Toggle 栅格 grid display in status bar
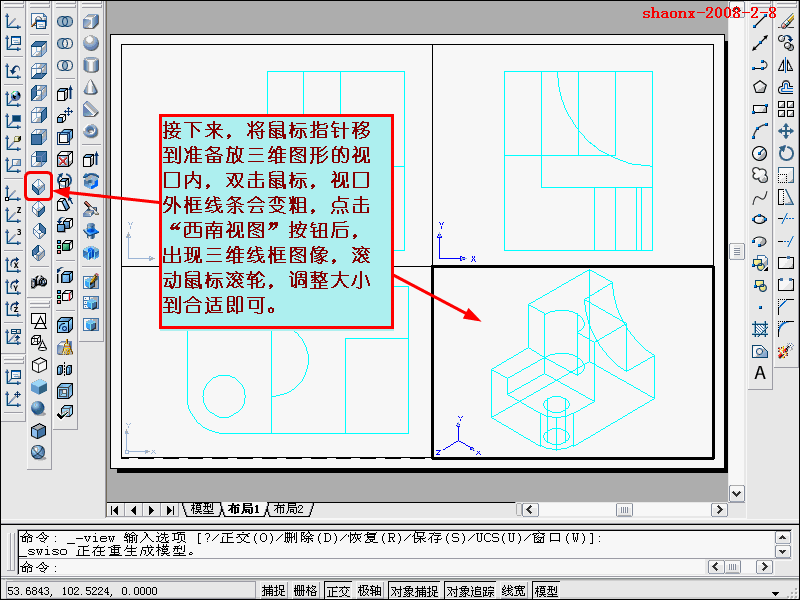The height and width of the screenshot is (600, 800). (305, 591)
